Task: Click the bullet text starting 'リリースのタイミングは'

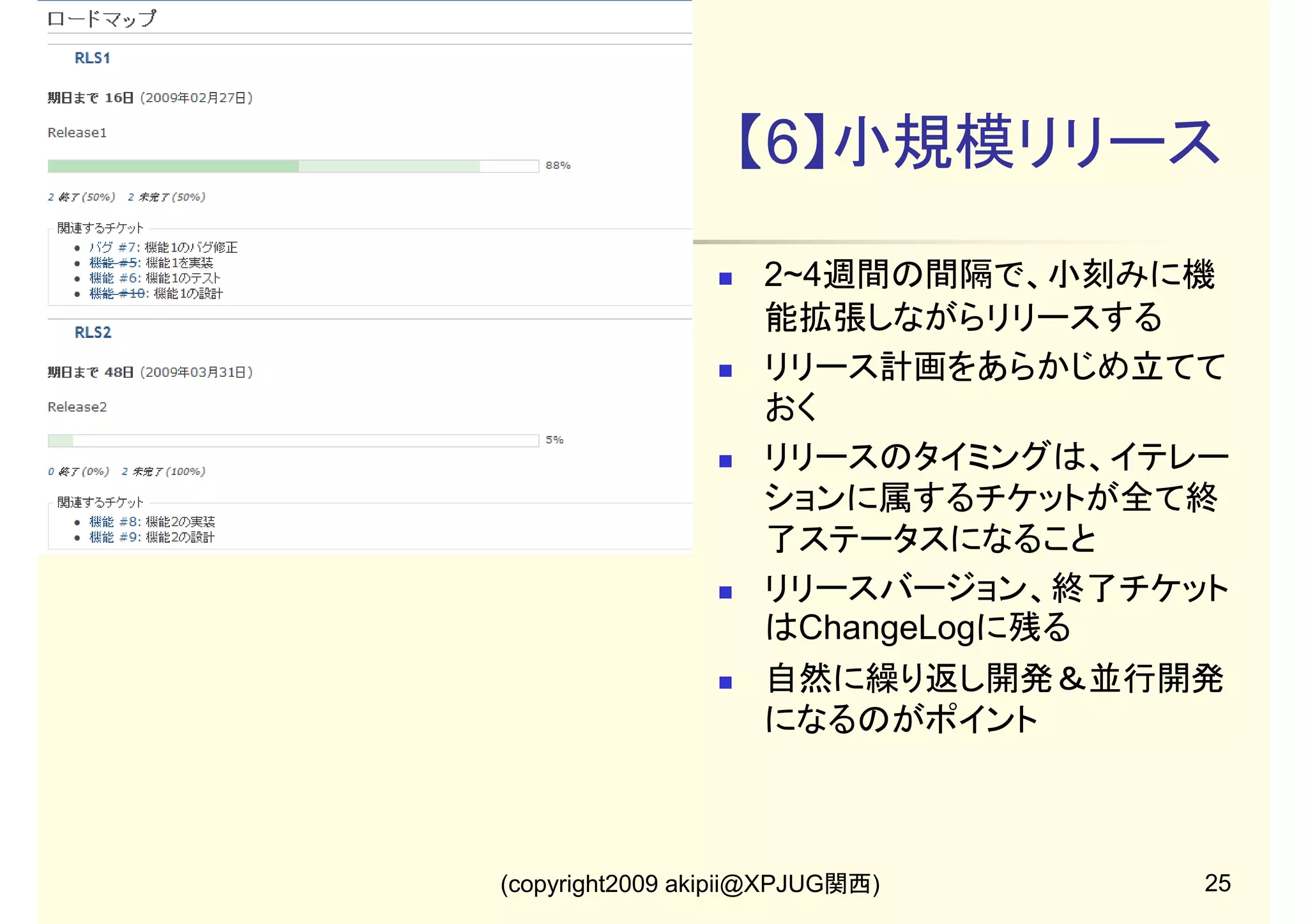Action: (x=996, y=497)
